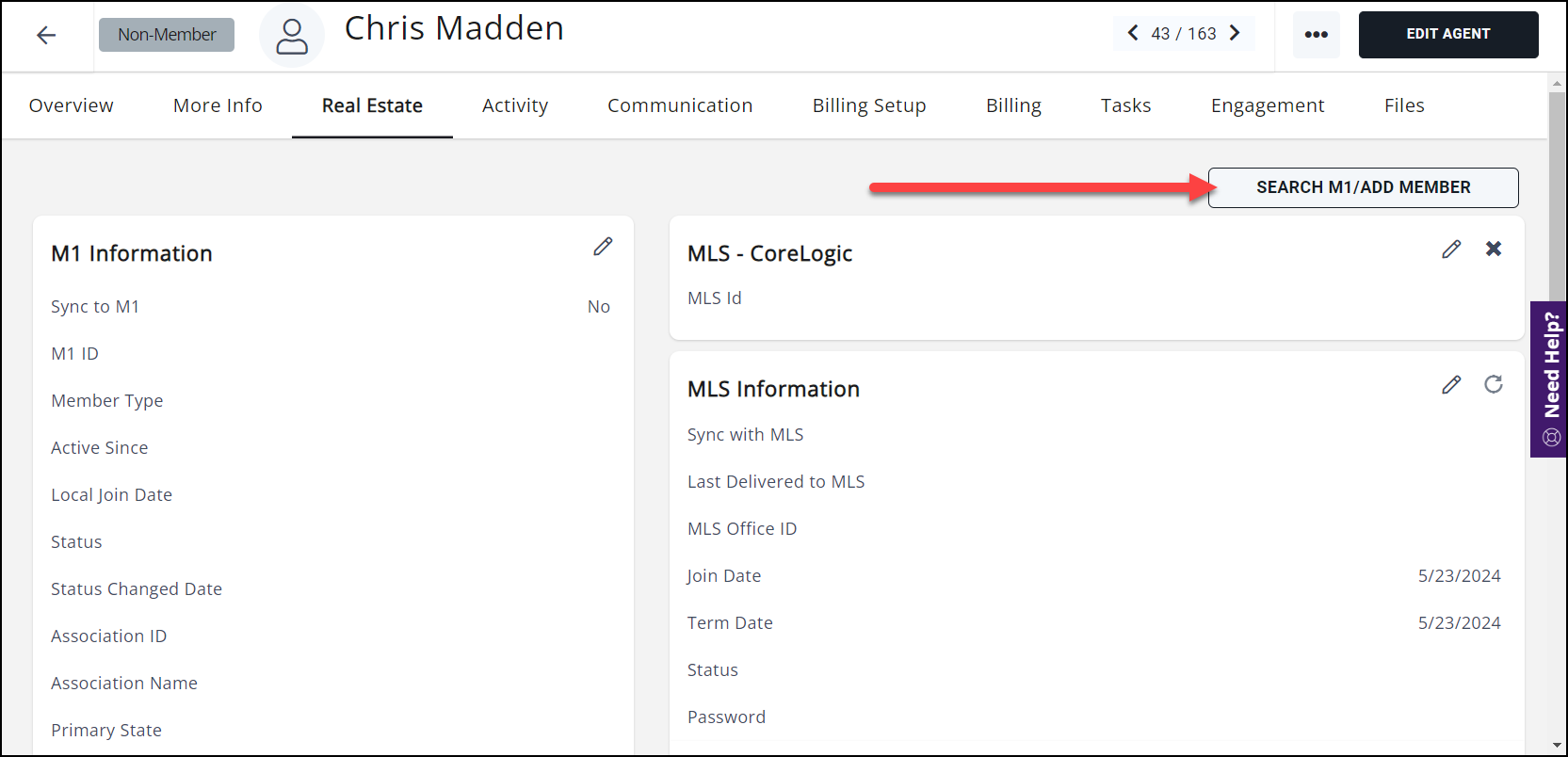Go back using the left arrow icon

pos(46,35)
